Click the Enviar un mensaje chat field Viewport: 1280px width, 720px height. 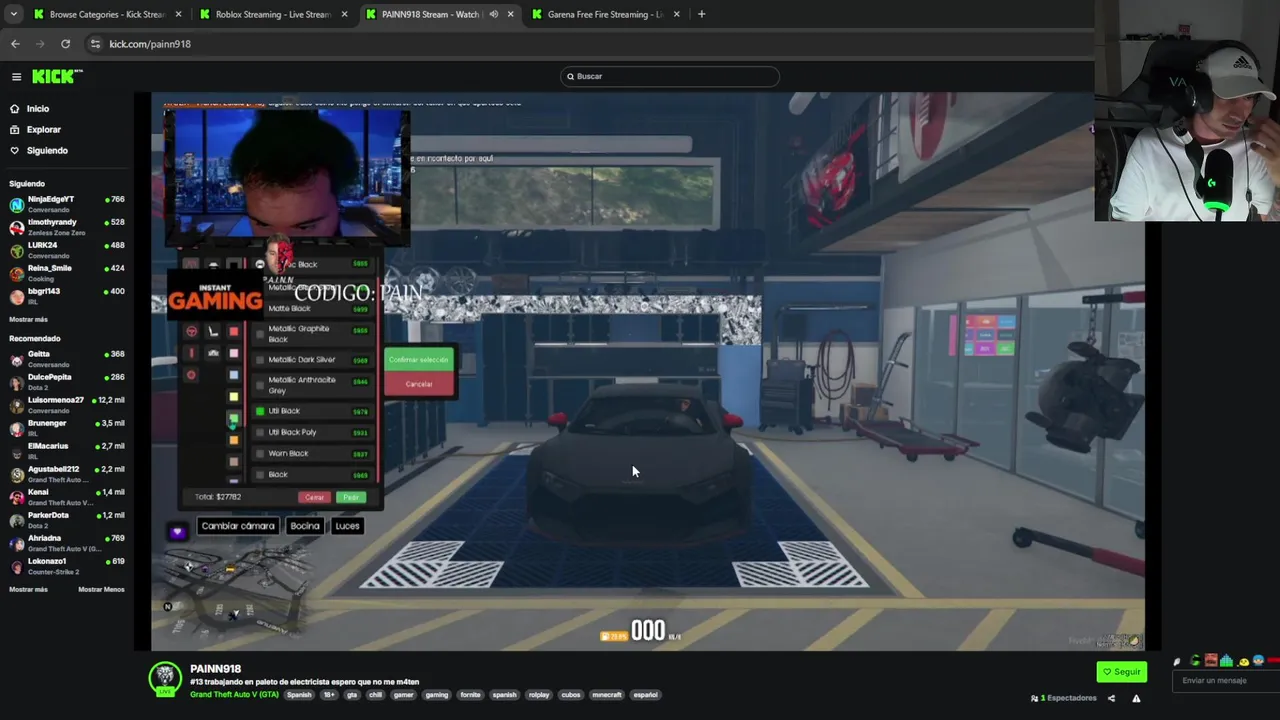(x=1225, y=681)
